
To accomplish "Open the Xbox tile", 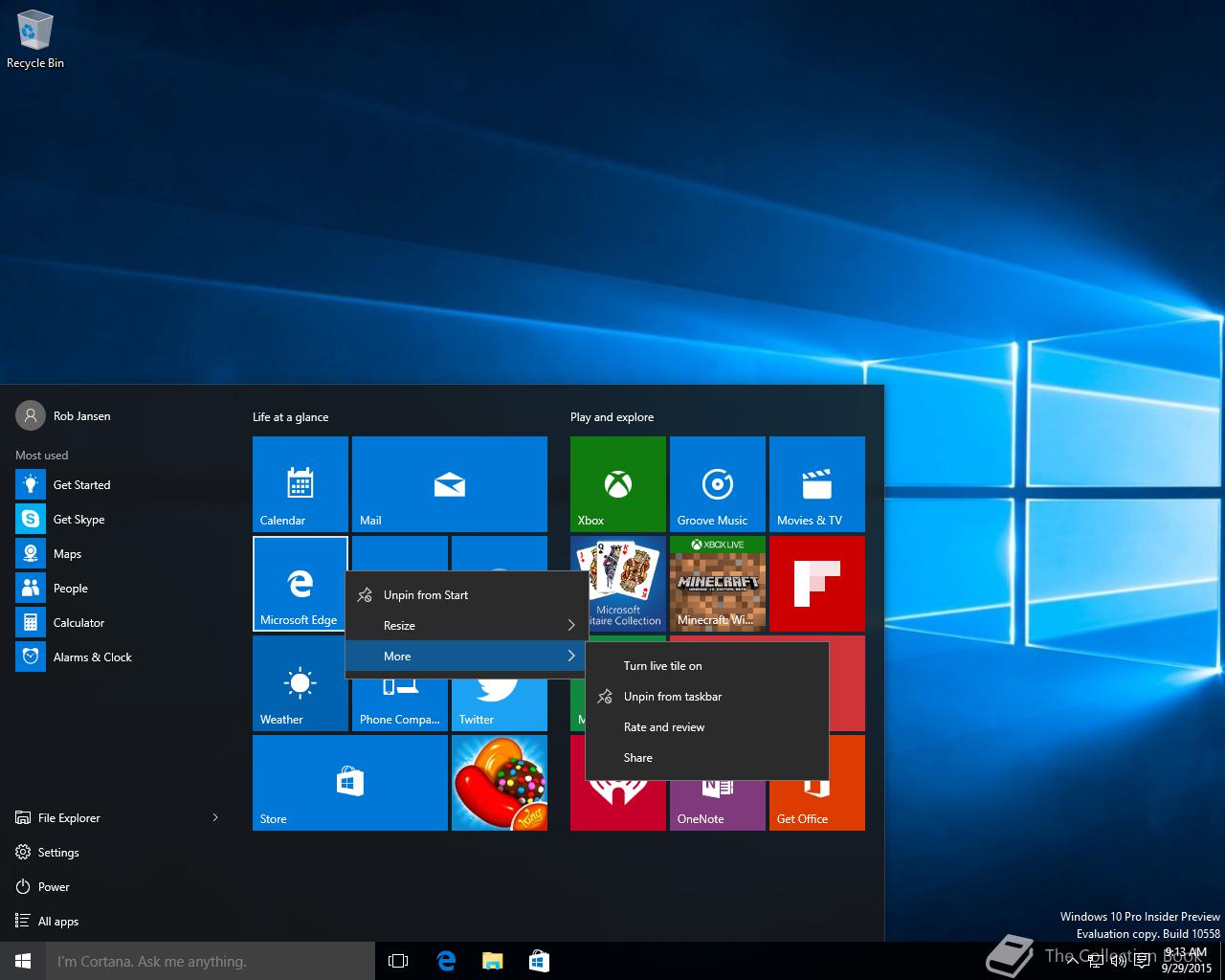I will 618,484.
